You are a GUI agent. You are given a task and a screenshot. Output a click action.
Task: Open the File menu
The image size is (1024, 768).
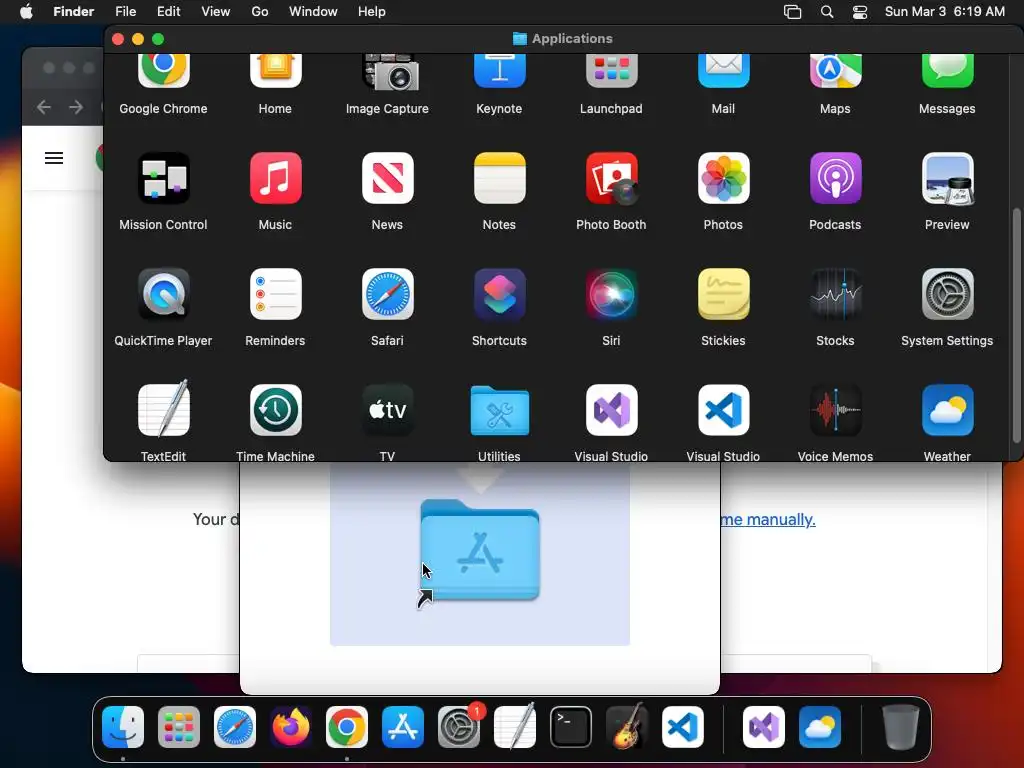click(125, 12)
